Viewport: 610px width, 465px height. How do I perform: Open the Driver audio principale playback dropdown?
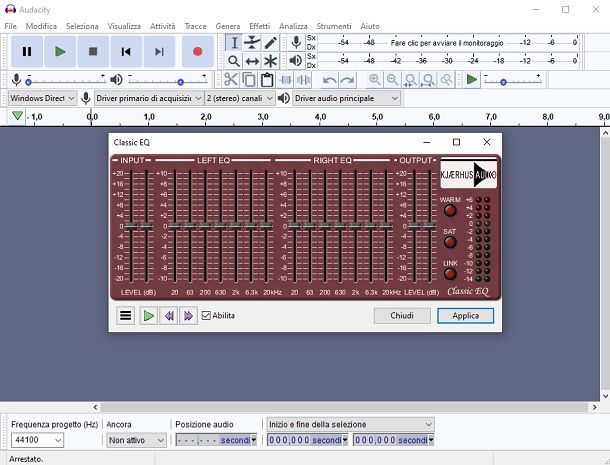pyautogui.click(x=346, y=98)
